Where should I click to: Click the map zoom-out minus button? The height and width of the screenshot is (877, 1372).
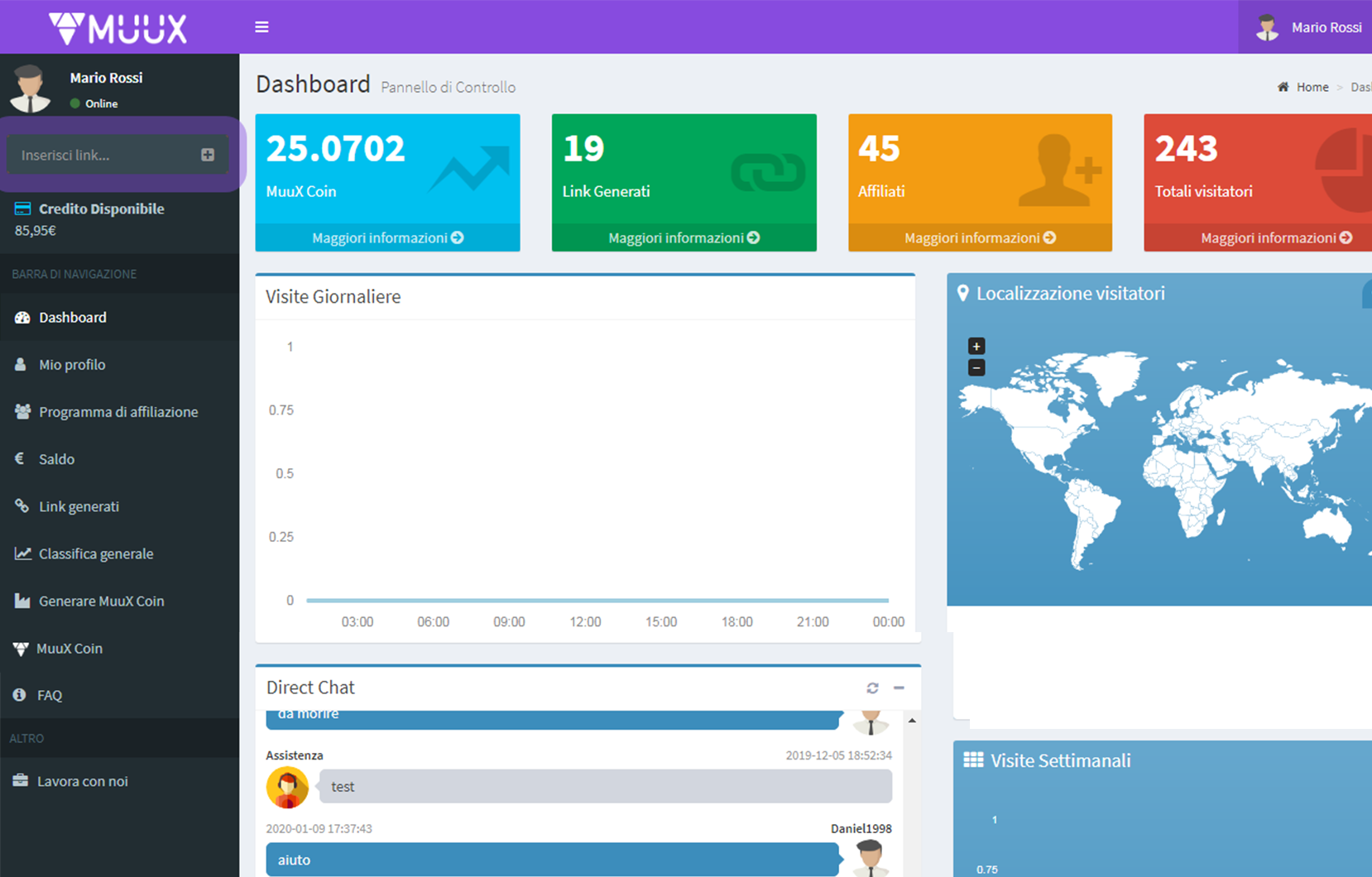tap(976, 367)
